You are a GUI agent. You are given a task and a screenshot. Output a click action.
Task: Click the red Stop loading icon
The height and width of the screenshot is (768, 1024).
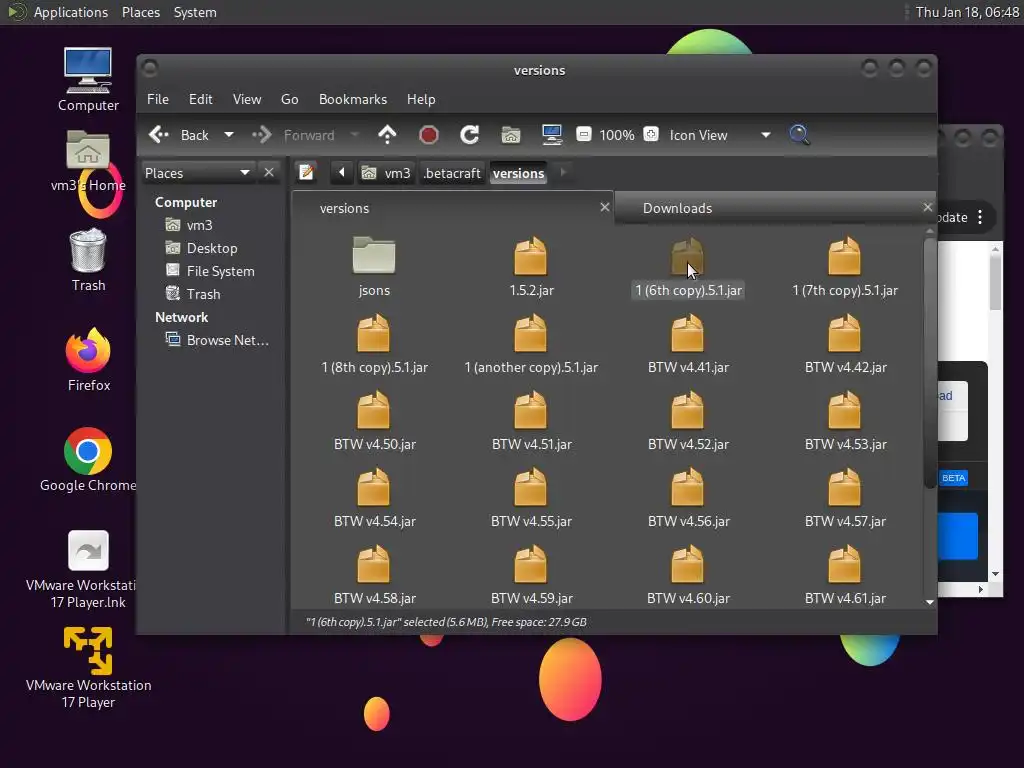(x=428, y=135)
